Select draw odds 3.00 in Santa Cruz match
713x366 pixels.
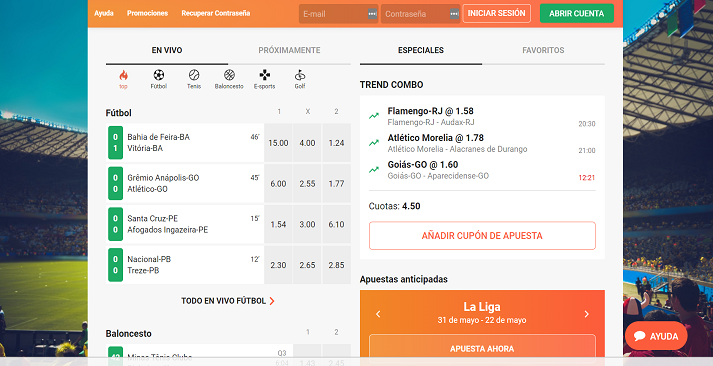tap(307, 224)
